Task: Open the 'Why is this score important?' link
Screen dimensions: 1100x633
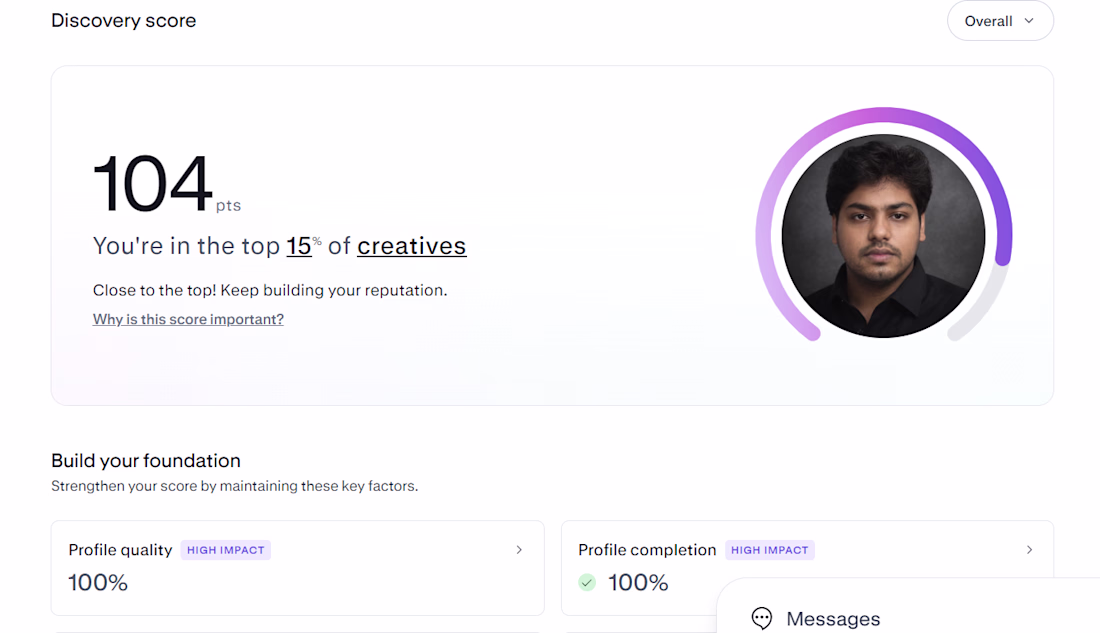Action: [188, 319]
